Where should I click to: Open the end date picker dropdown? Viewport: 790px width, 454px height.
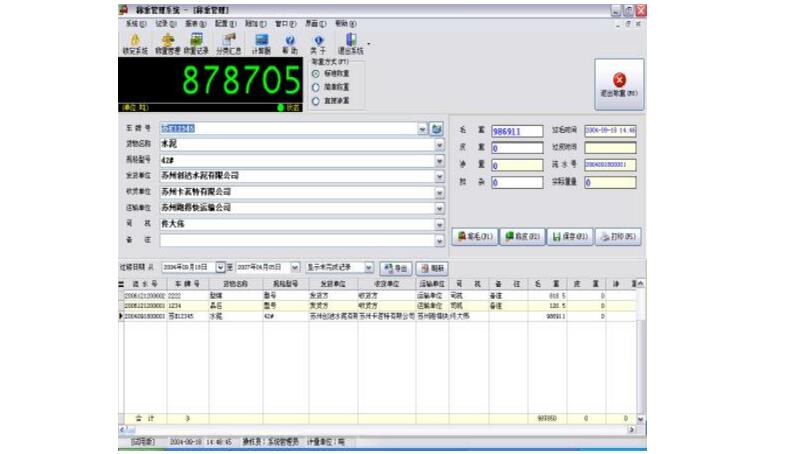pos(295,268)
